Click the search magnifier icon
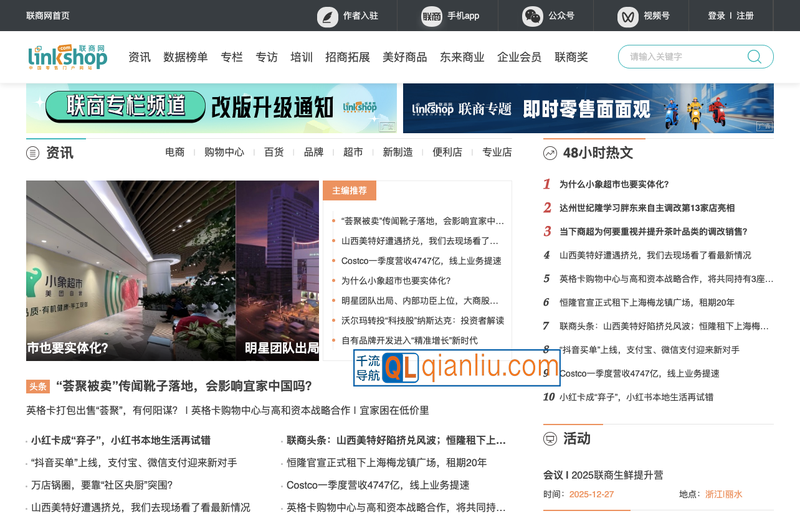This screenshot has width=800, height=516. point(754,56)
